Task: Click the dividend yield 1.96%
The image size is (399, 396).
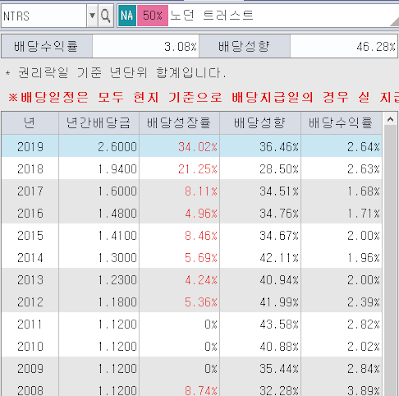Action: [363, 258]
